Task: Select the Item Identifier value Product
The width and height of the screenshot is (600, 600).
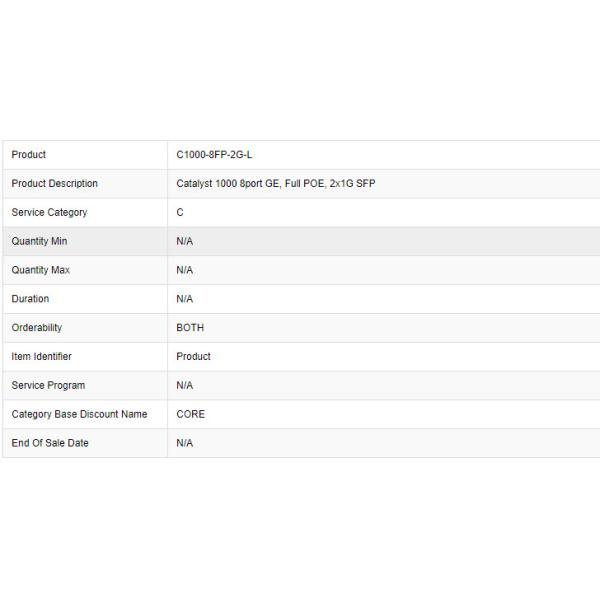Action: click(193, 357)
